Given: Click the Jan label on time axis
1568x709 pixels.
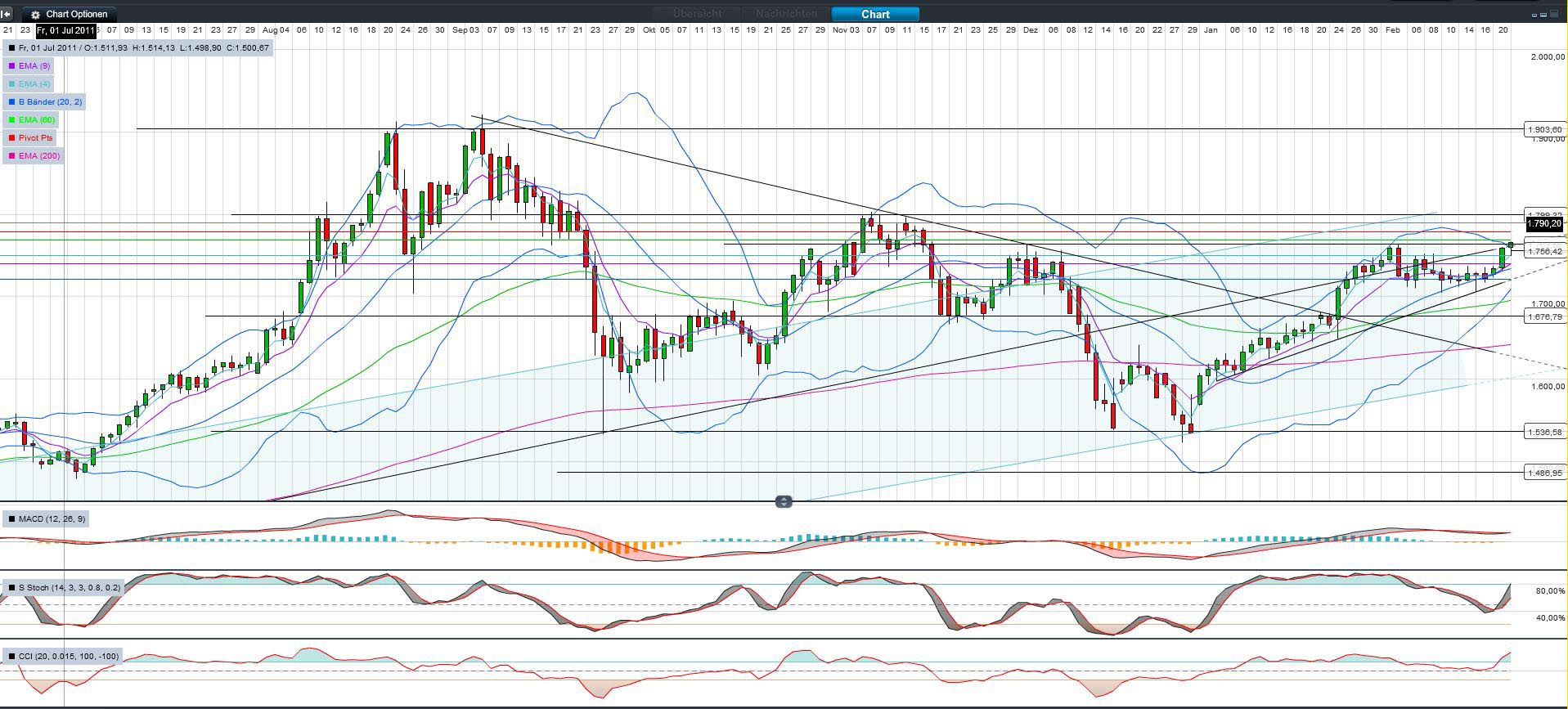Looking at the screenshot, I should 1211,30.
